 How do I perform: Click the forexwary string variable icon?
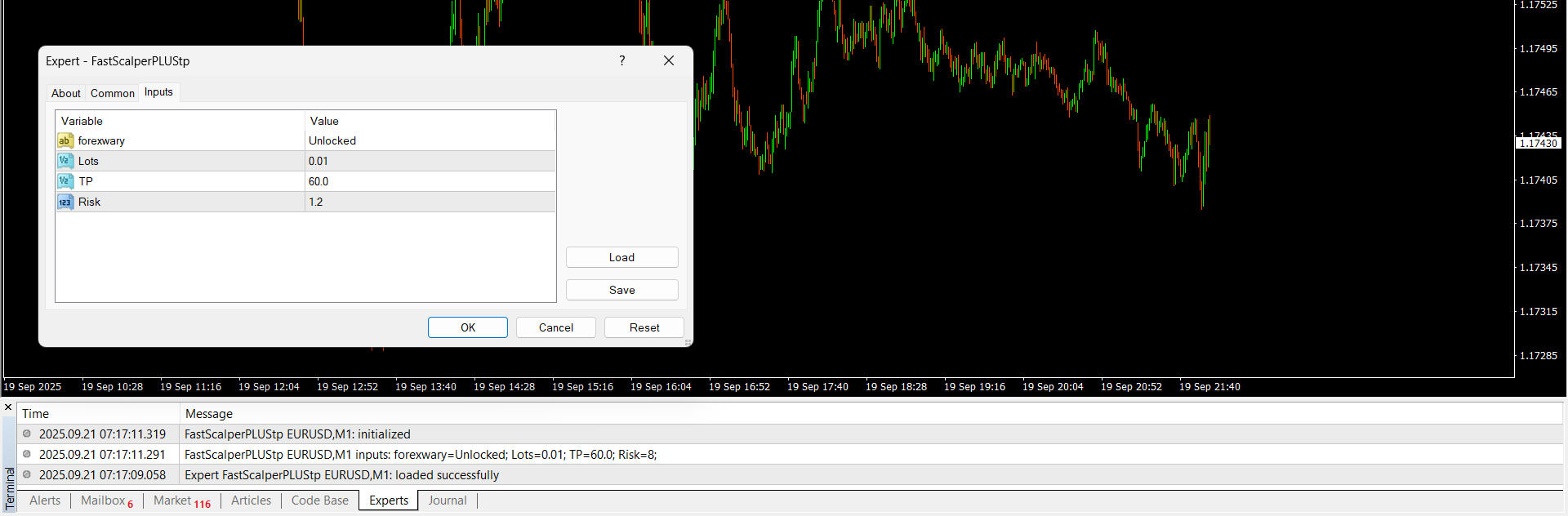tap(65, 140)
